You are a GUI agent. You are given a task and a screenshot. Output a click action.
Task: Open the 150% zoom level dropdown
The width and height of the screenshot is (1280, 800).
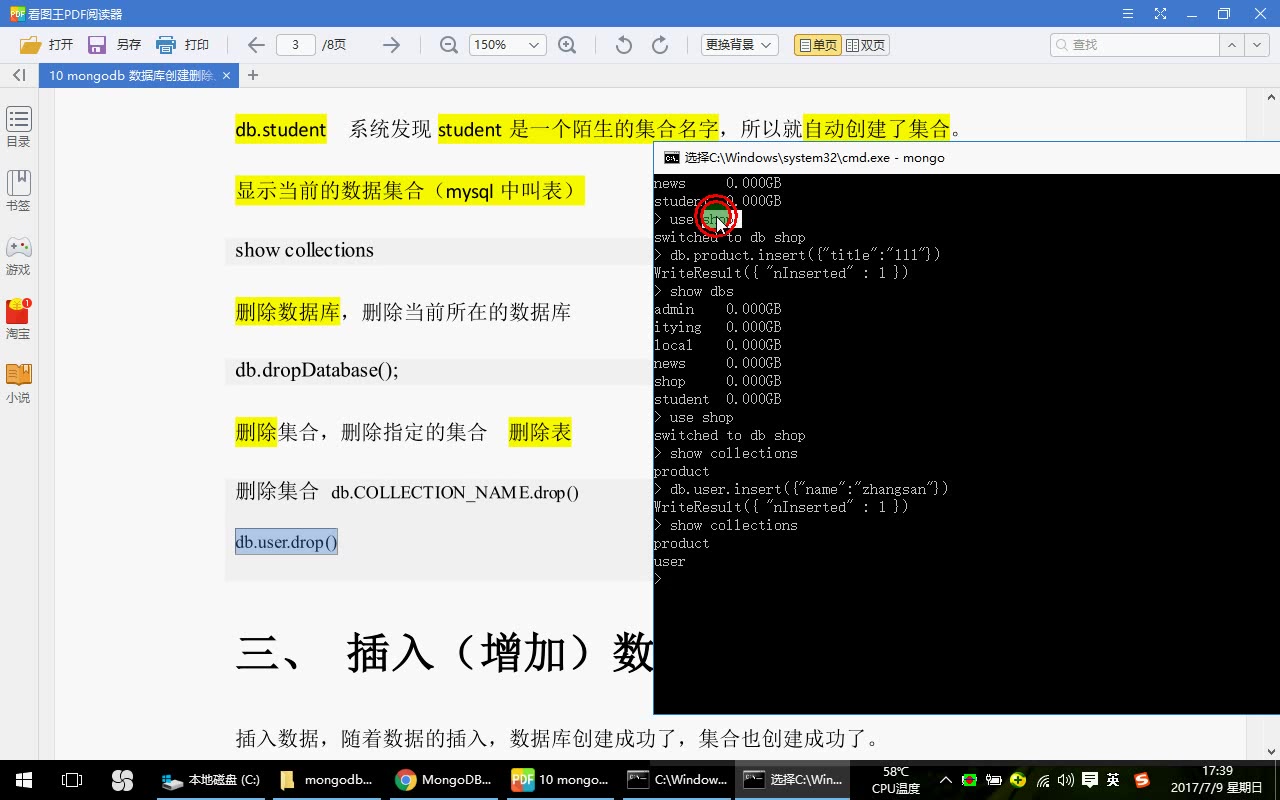tap(506, 44)
